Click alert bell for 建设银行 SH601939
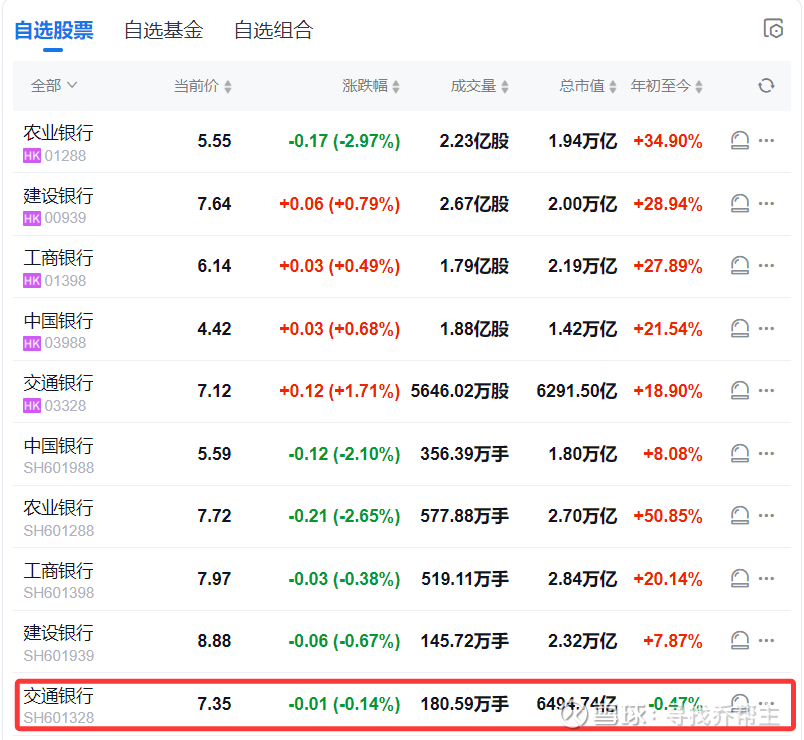The width and height of the screenshot is (804, 740). click(740, 641)
